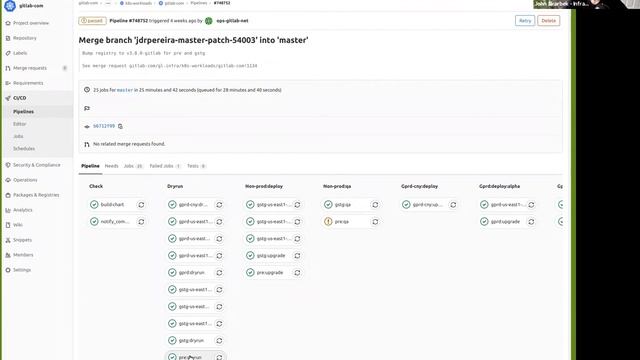Retry the gstg:qa job

(375, 204)
